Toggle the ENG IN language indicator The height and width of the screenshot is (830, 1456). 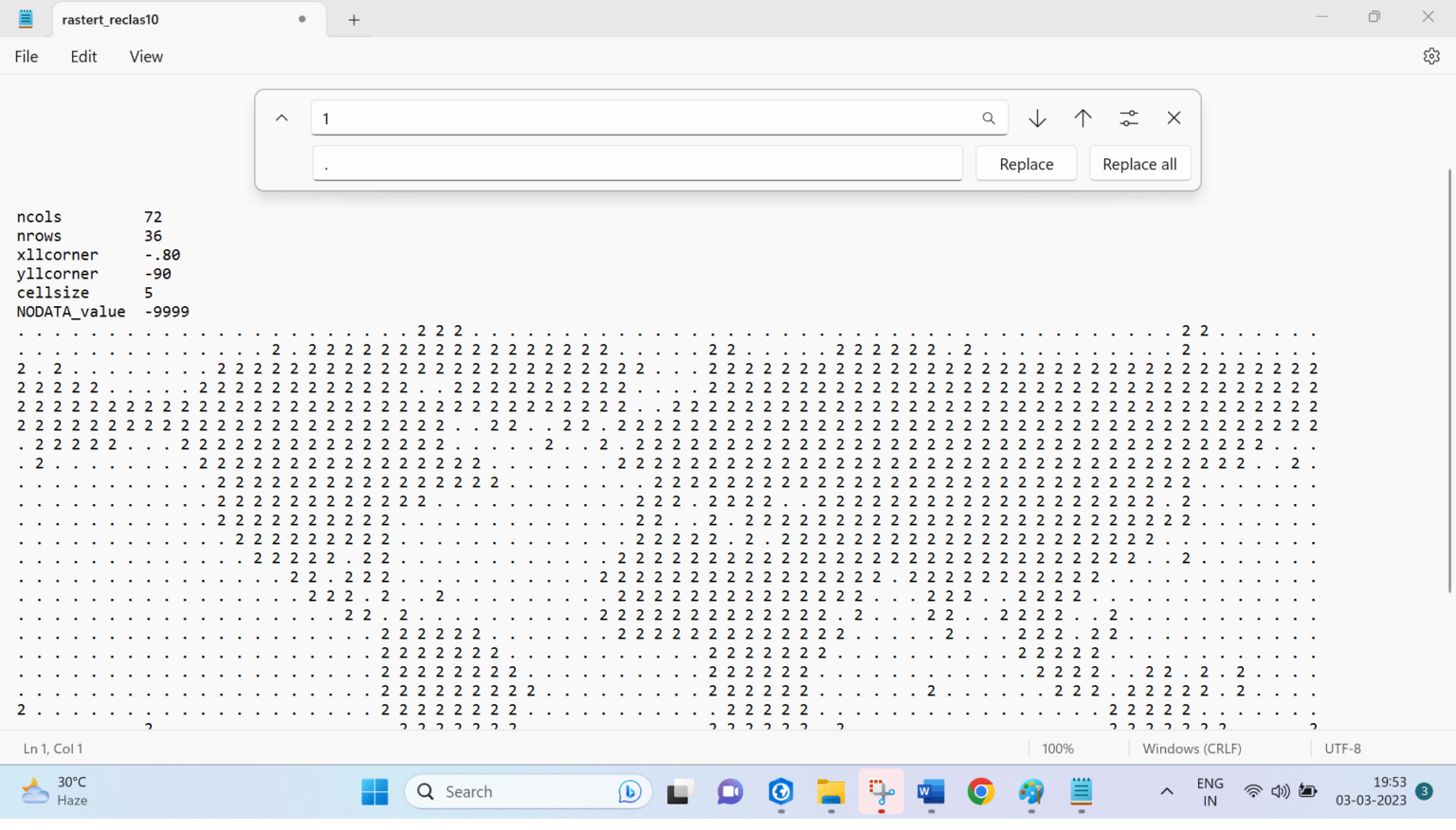coord(1210,791)
